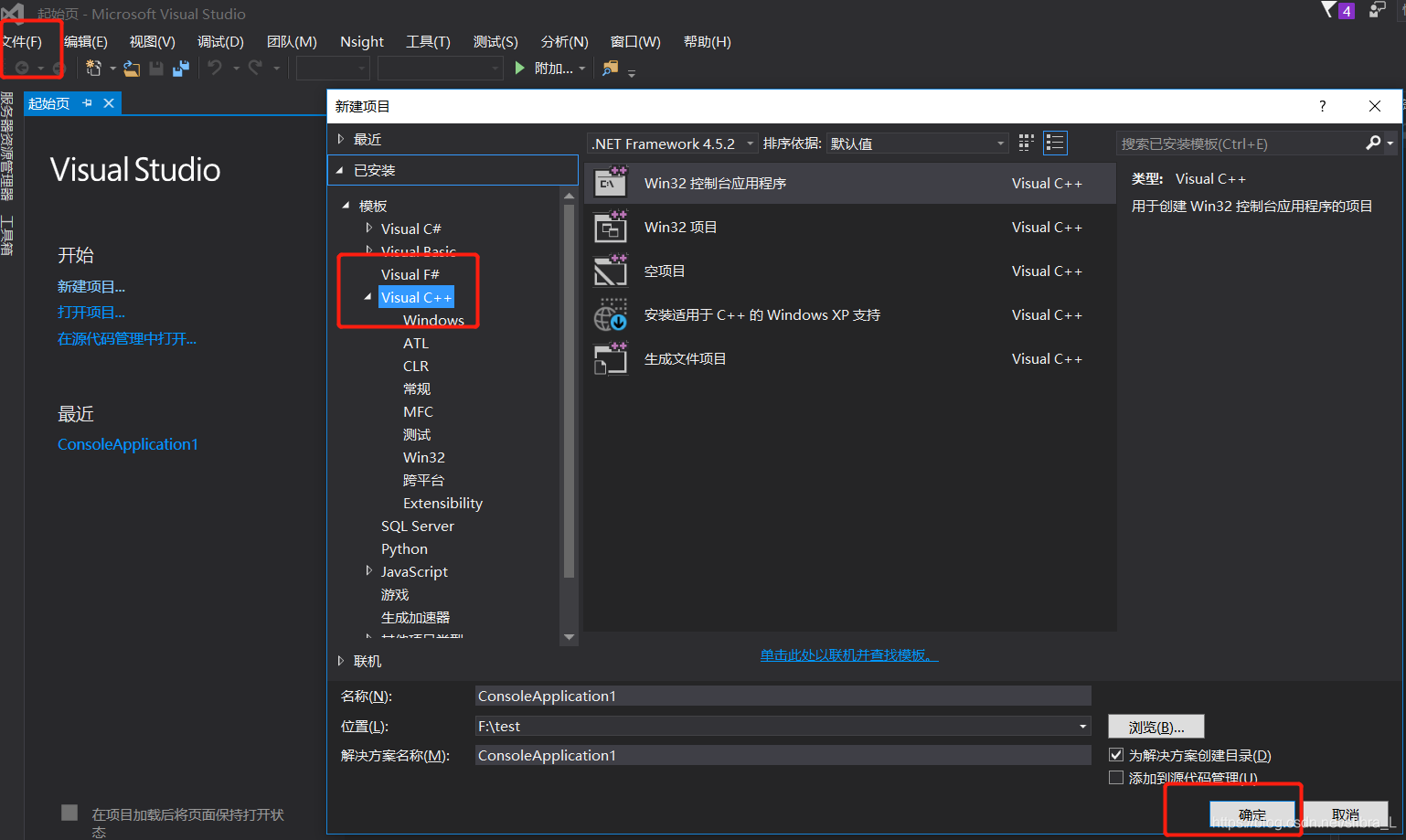Collapse the Visual C++ tree node

pos(368,297)
